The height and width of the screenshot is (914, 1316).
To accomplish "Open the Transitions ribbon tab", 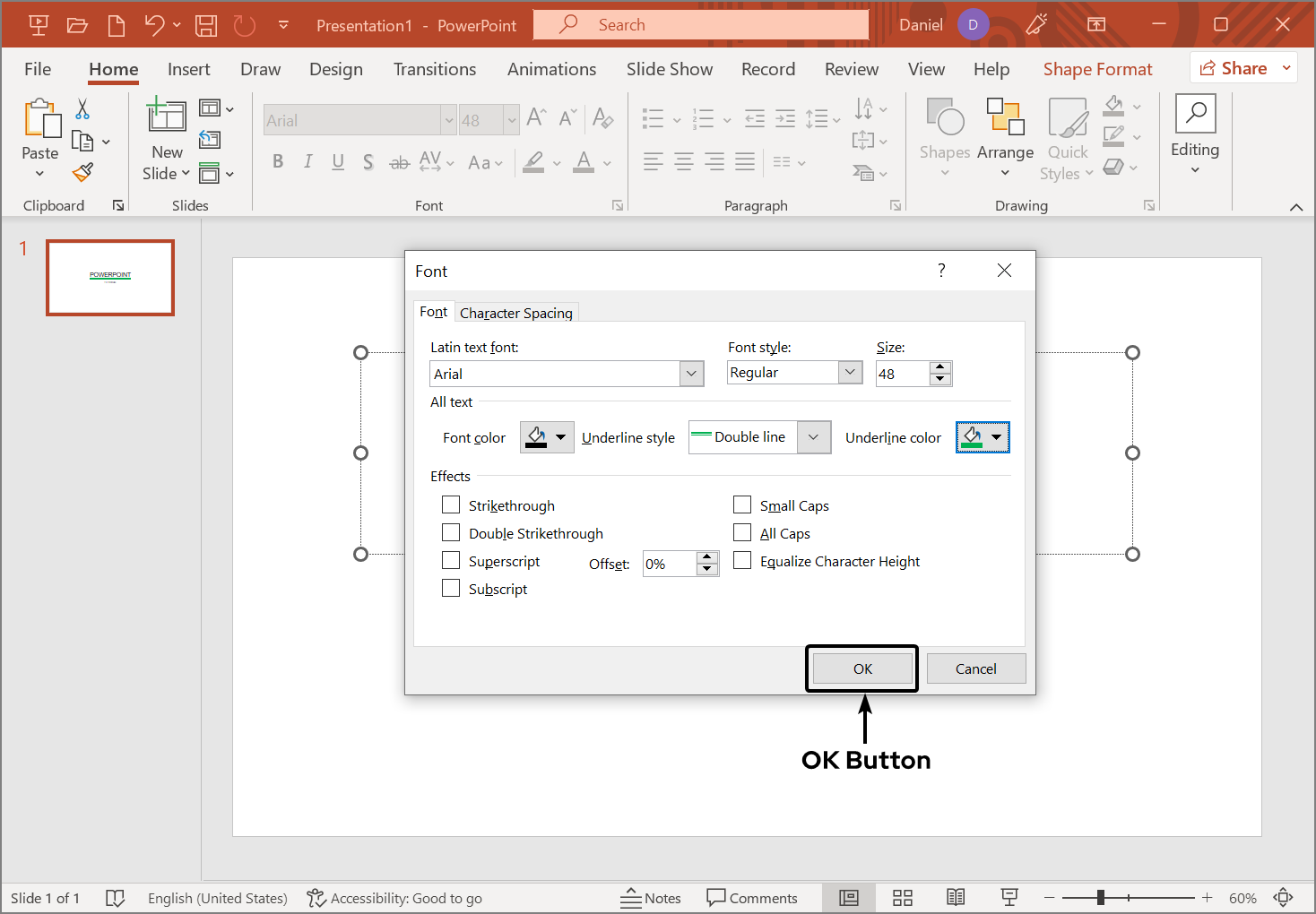I will tap(435, 70).
